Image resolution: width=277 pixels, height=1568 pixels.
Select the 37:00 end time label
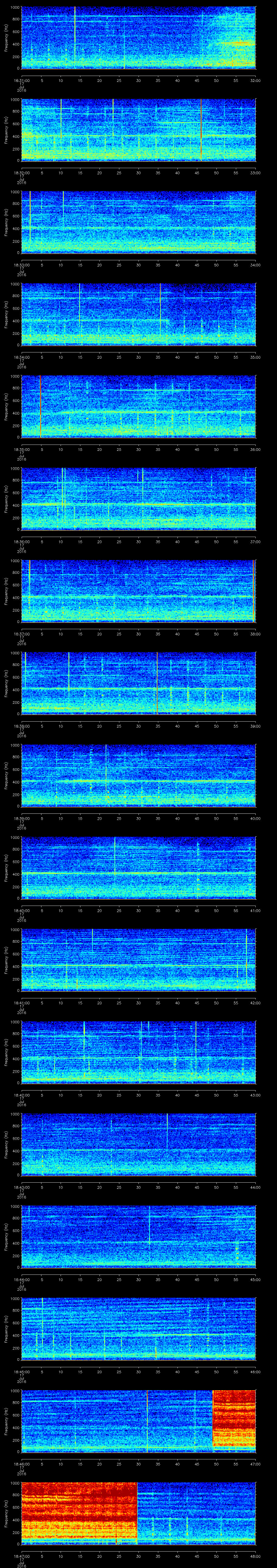click(x=255, y=542)
